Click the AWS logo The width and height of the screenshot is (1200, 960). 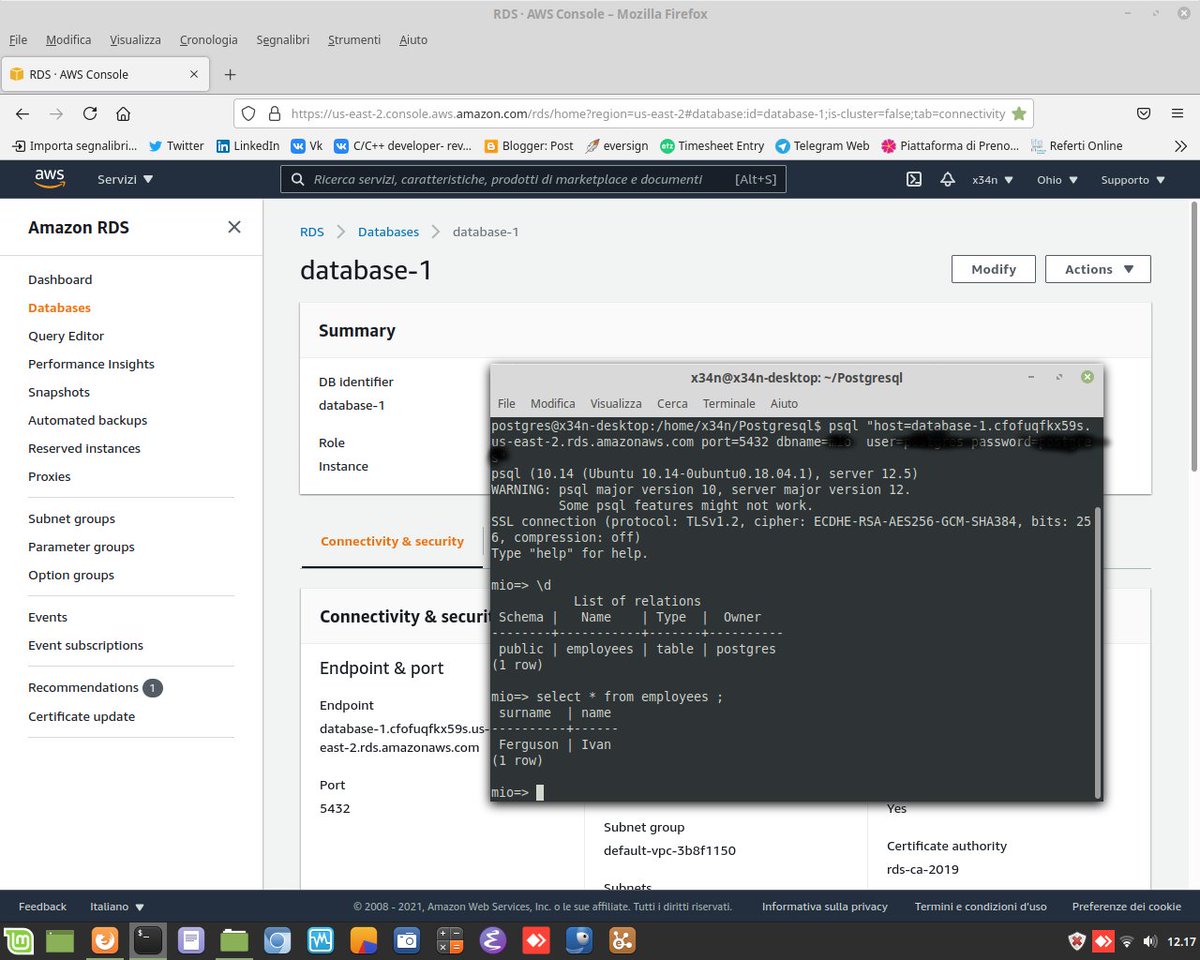coord(49,179)
